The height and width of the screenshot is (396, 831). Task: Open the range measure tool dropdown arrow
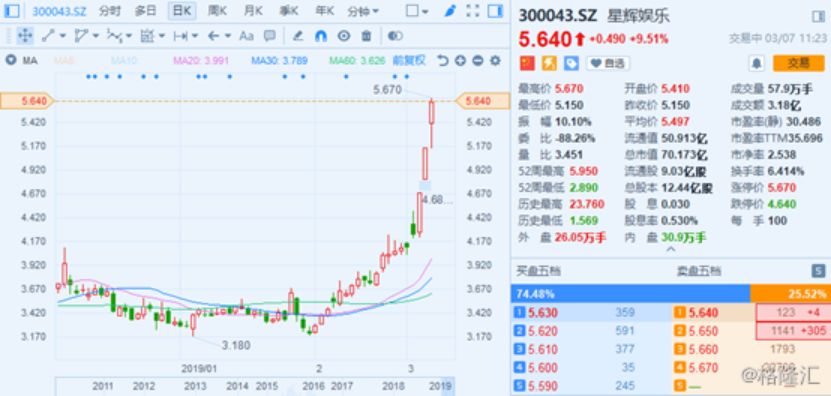195,36
